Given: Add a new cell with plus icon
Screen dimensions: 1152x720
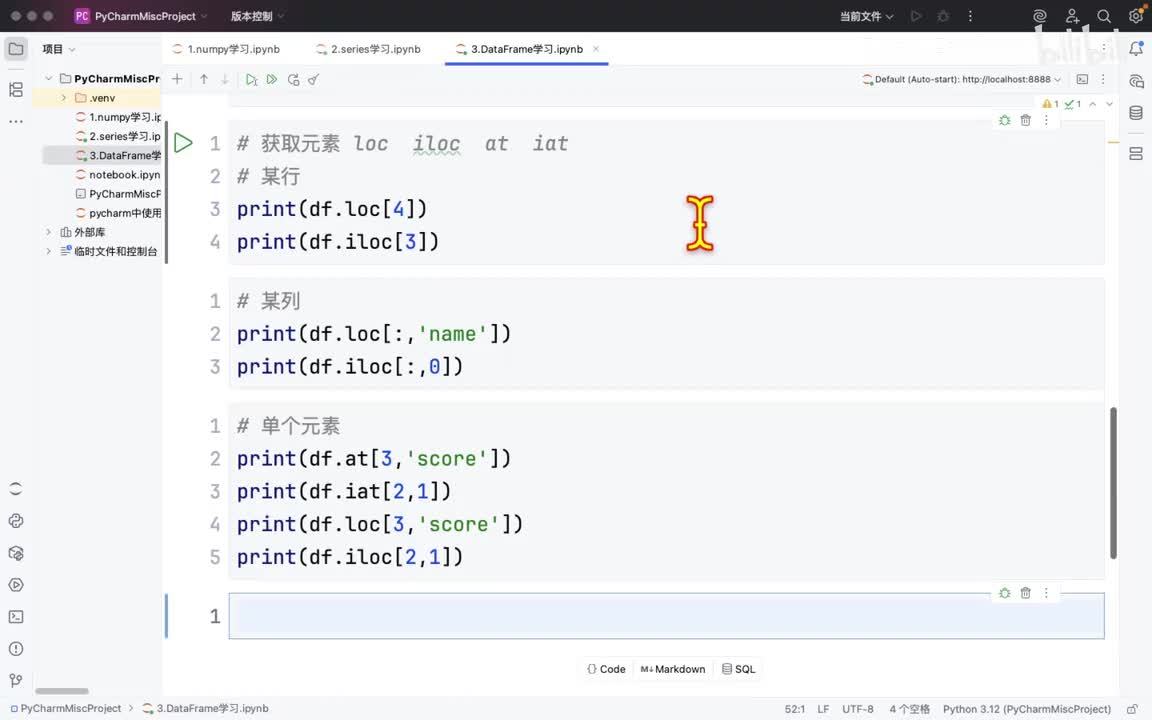Looking at the screenshot, I should [x=177, y=79].
